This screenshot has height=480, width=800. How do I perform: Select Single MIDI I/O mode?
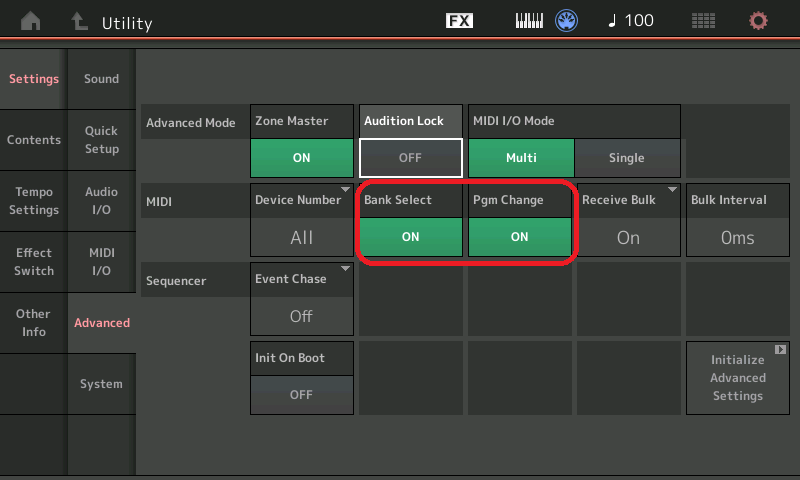[627, 158]
